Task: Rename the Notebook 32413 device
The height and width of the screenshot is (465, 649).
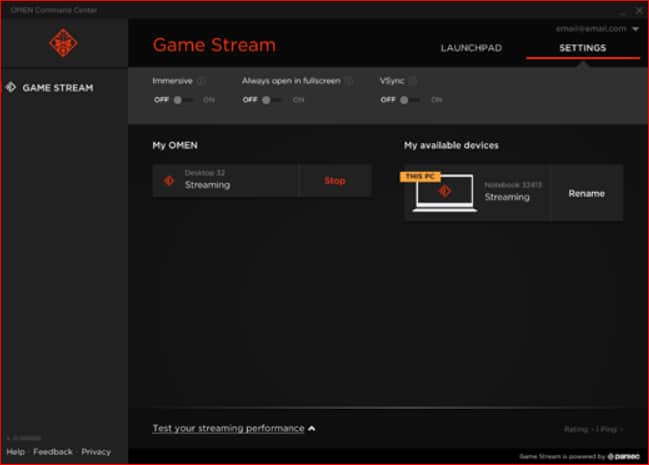Action: 586,193
